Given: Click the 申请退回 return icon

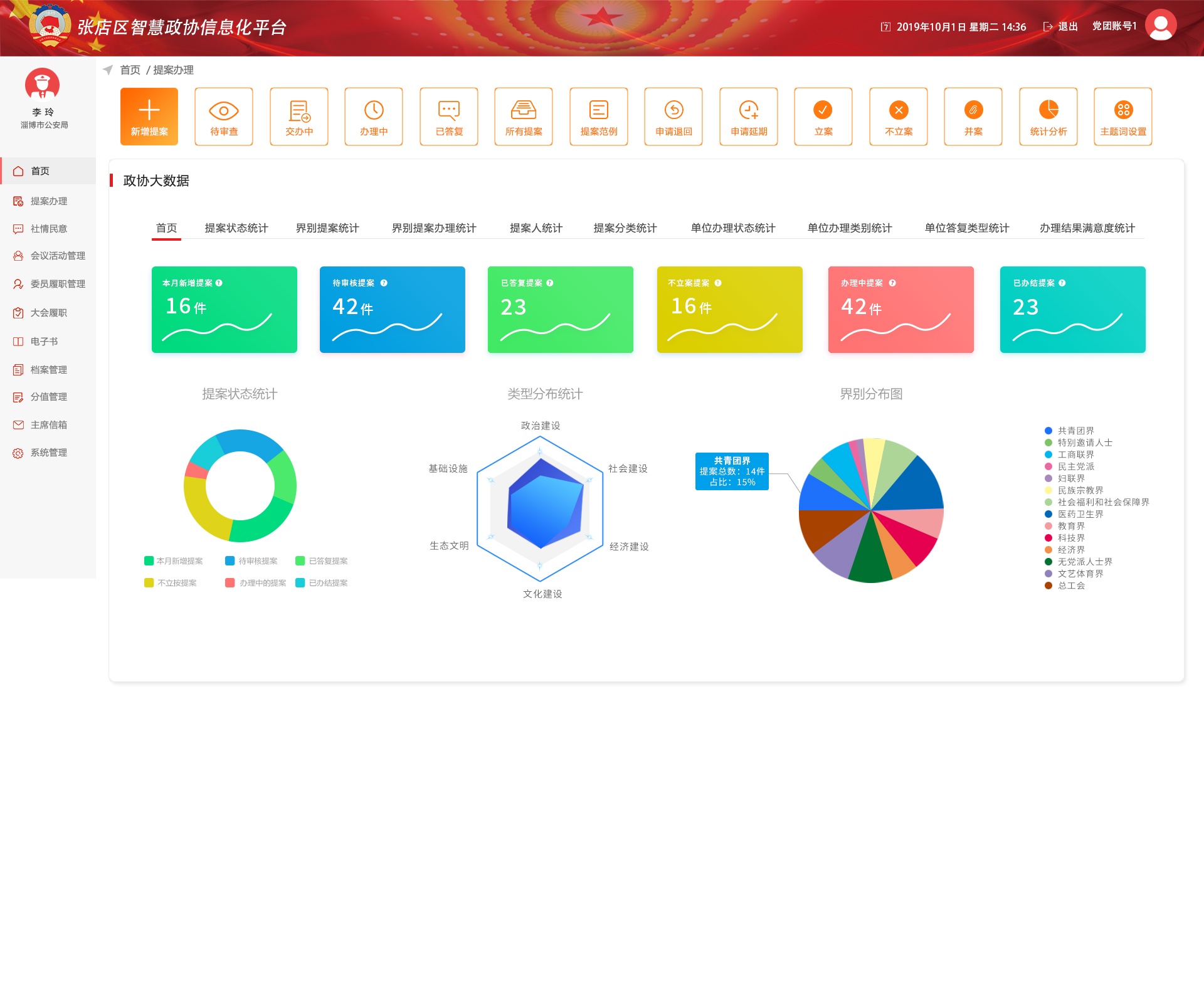Looking at the screenshot, I should pos(673,110).
